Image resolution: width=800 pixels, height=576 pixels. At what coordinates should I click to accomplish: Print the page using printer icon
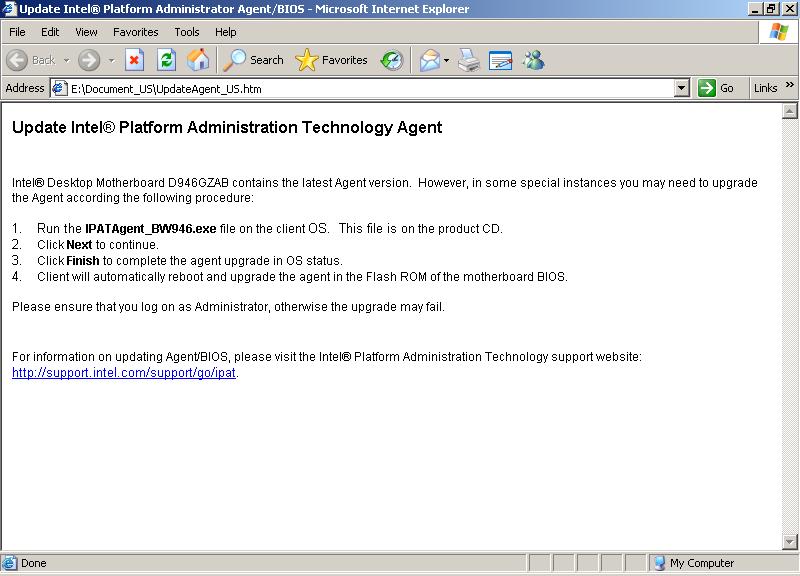pos(469,60)
